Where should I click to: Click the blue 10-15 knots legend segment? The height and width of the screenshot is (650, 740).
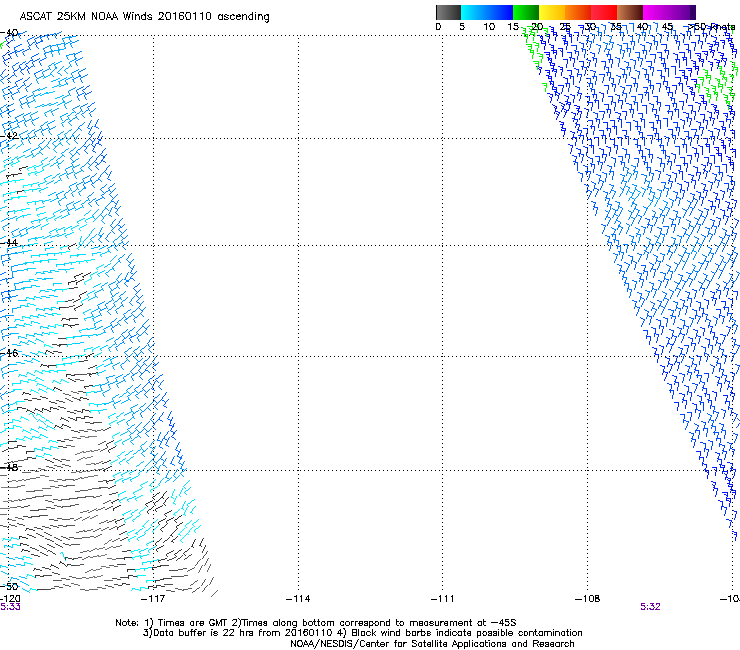500,12
